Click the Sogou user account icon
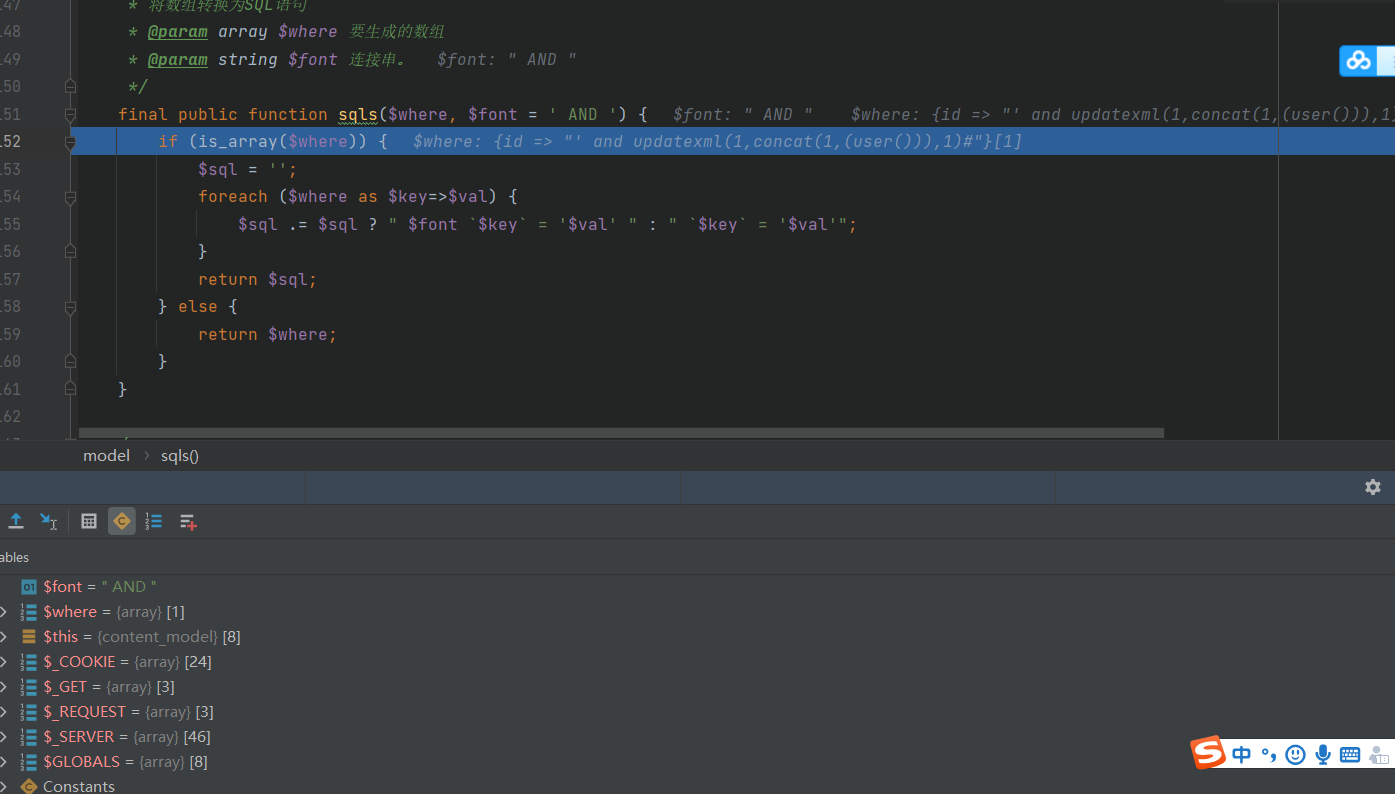Image resolution: width=1395 pixels, height=794 pixels. pos(1380,755)
